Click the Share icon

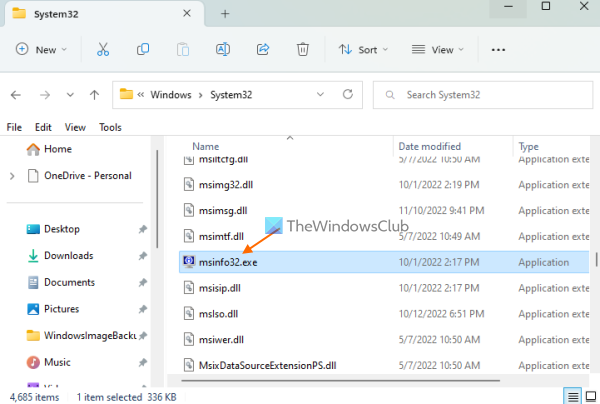click(x=263, y=49)
